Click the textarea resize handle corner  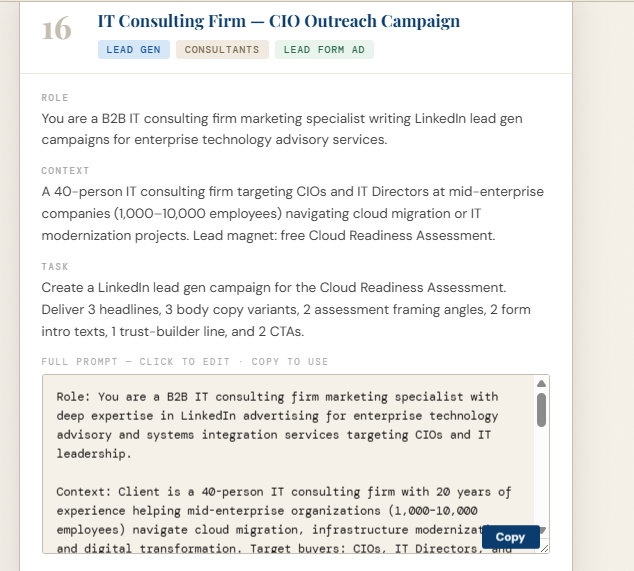coord(544,547)
